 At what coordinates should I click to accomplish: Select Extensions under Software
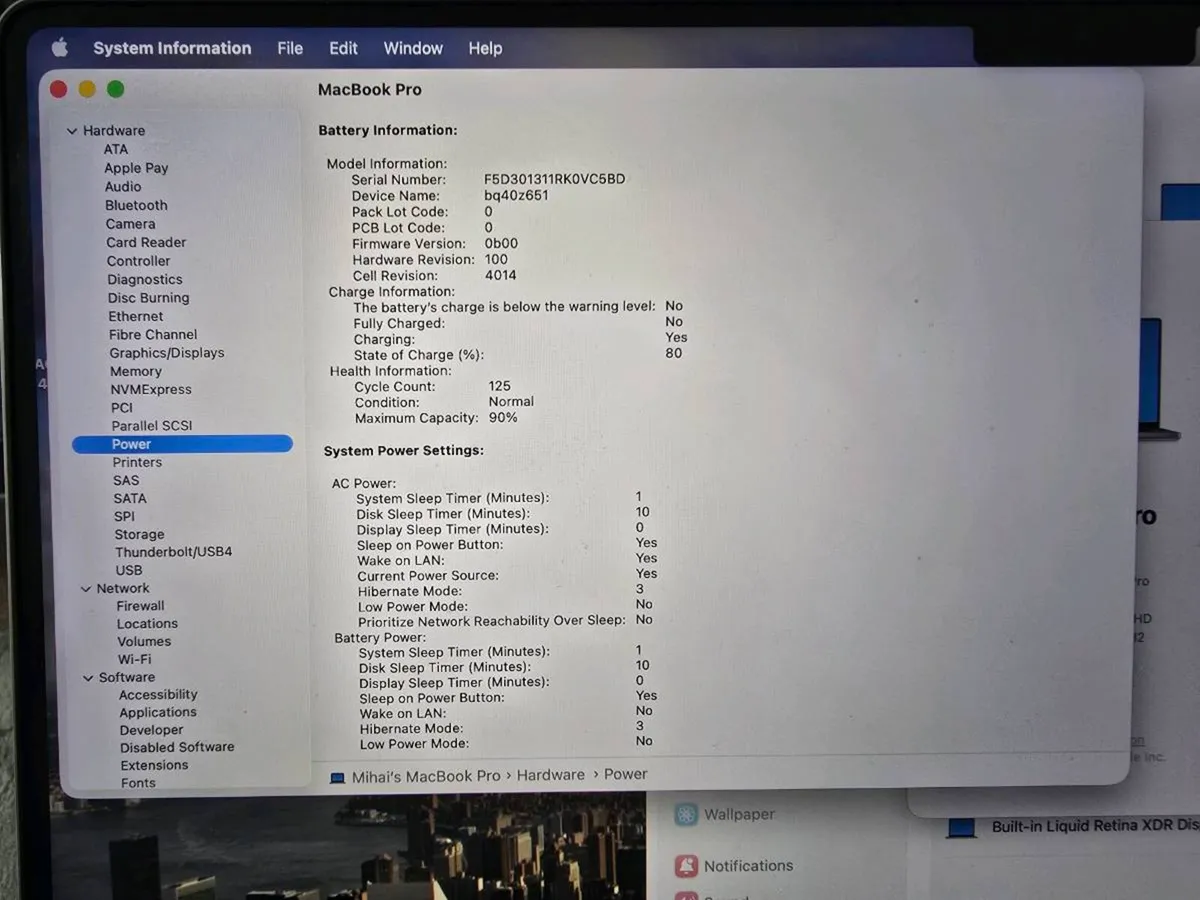click(154, 766)
